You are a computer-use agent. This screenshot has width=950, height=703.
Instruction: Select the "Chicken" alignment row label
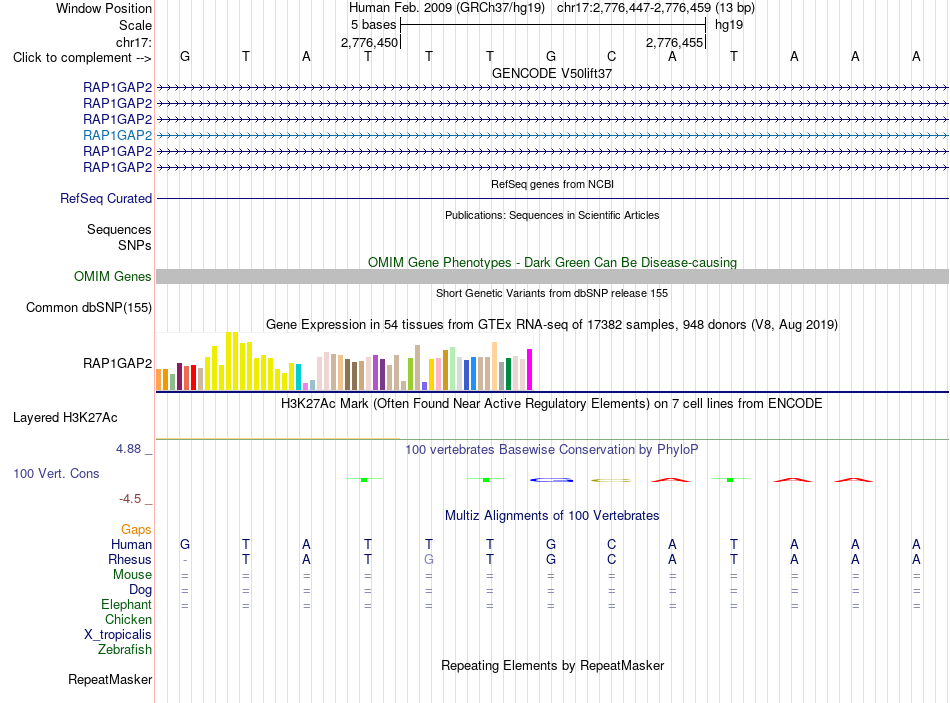pos(128,619)
